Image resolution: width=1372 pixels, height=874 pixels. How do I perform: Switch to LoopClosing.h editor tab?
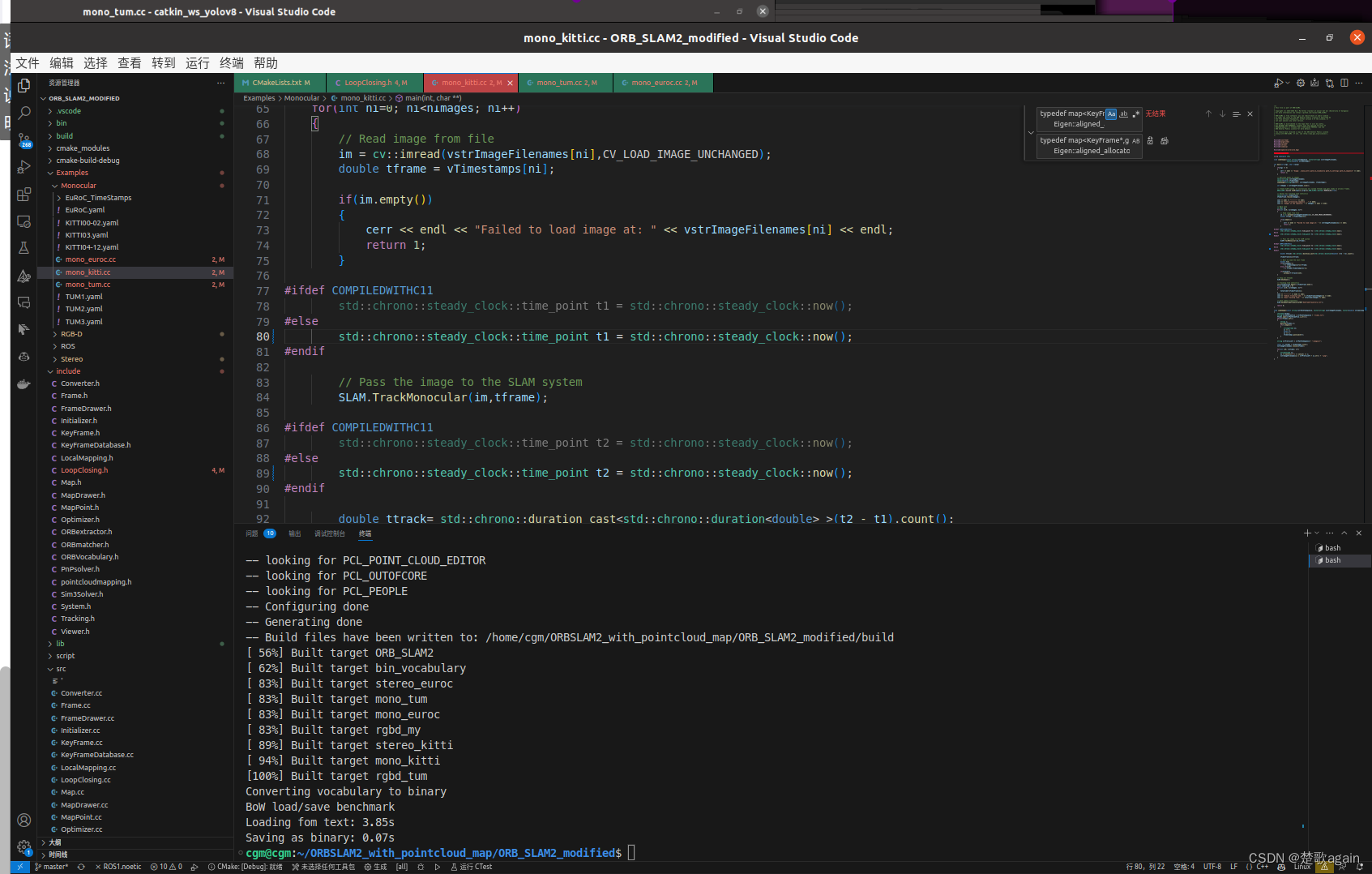point(374,83)
